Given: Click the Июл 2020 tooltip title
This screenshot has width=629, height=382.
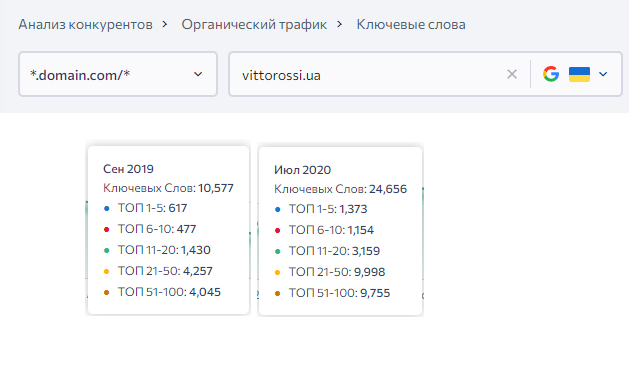Looking at the screenshot, I should tap(302, 170).
